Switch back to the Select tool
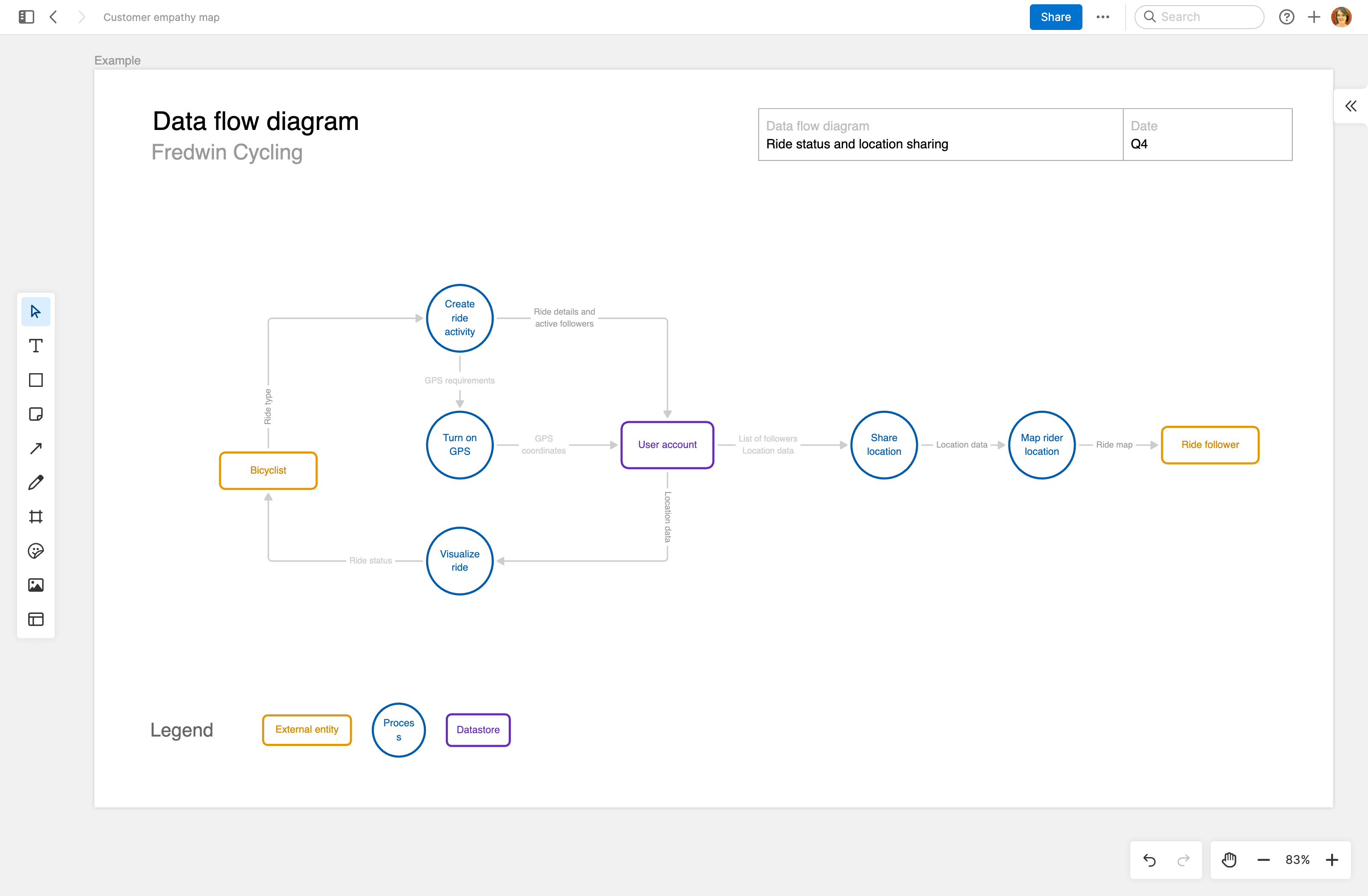Viewport: 1368px width, 896px height. [35, 311]
